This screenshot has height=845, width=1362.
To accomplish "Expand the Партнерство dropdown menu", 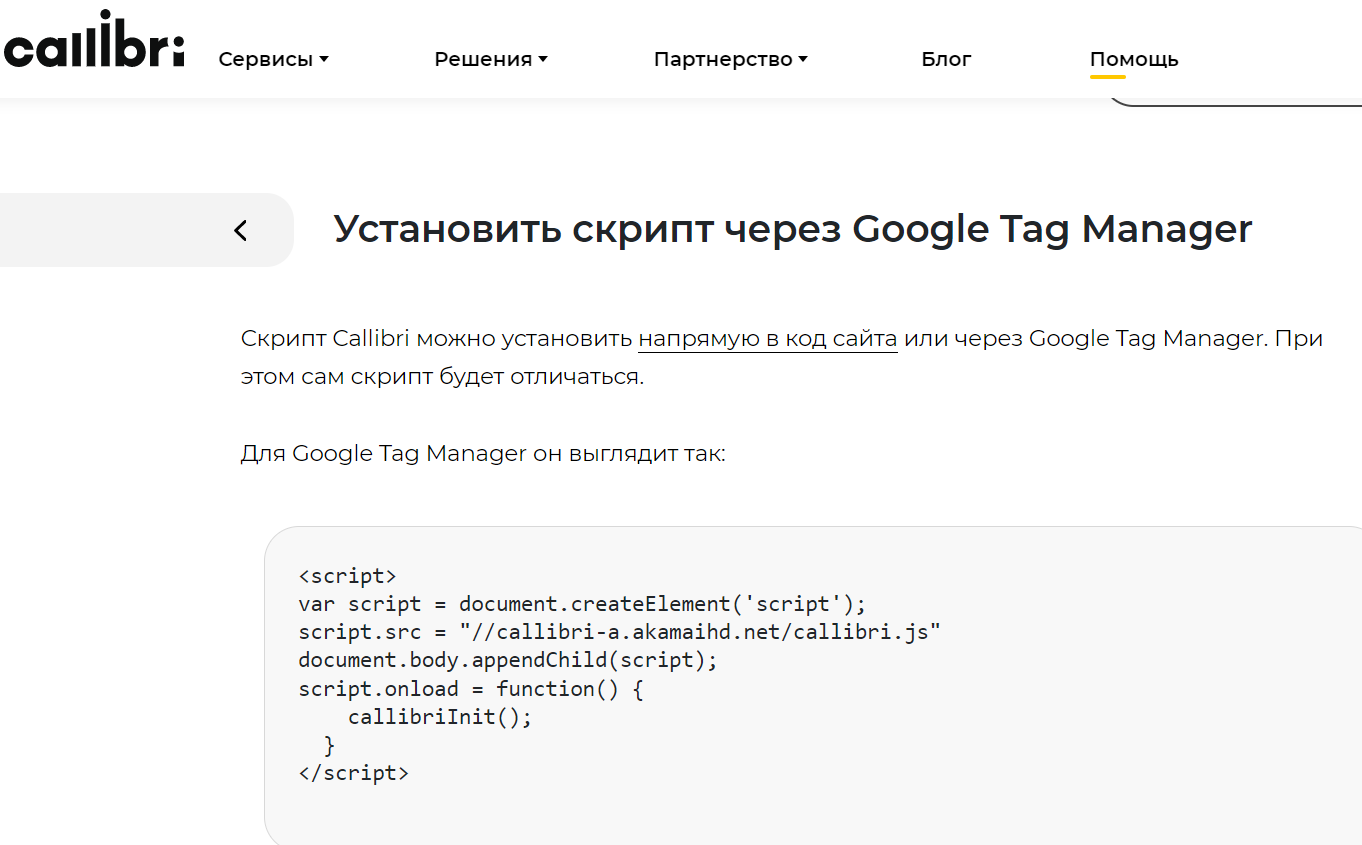I will click(730, 60).
